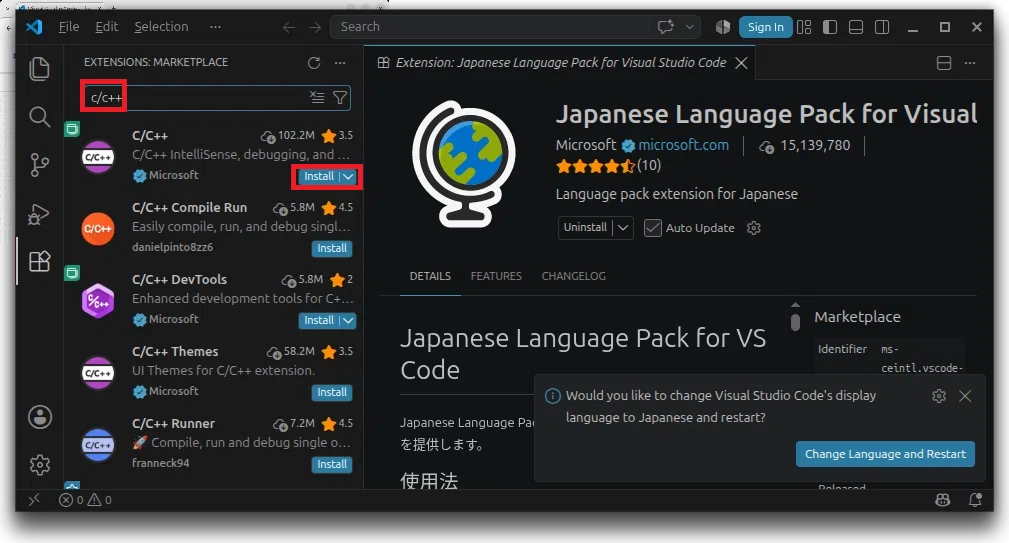Select C/C++ Compile Run in list
The width and height of the screenshot is (1009, 543).
click(x=214, y=227)
